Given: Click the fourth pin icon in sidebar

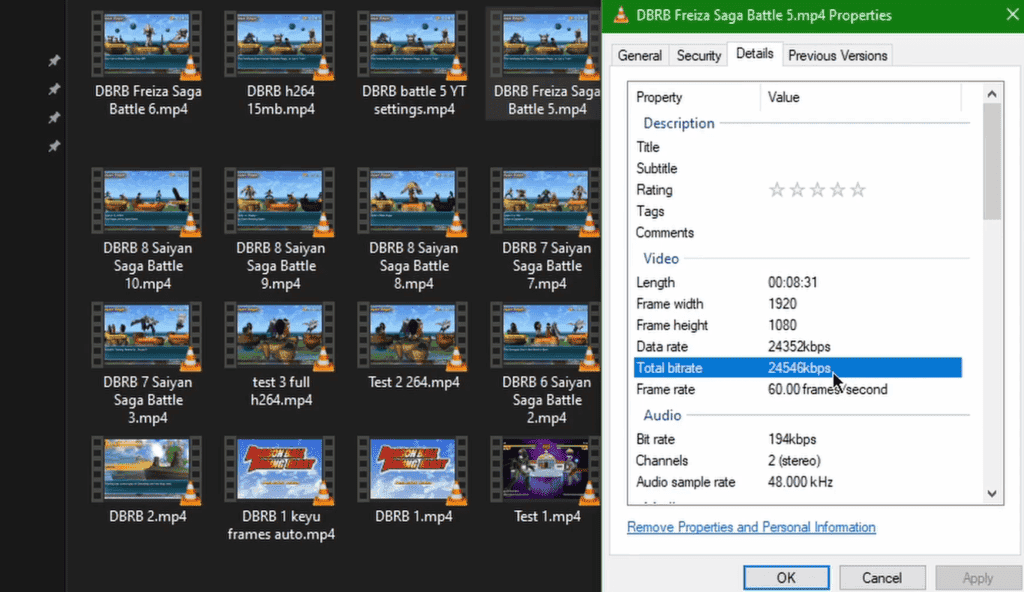Looking at the screenshot, I should (x=54, y=146).
